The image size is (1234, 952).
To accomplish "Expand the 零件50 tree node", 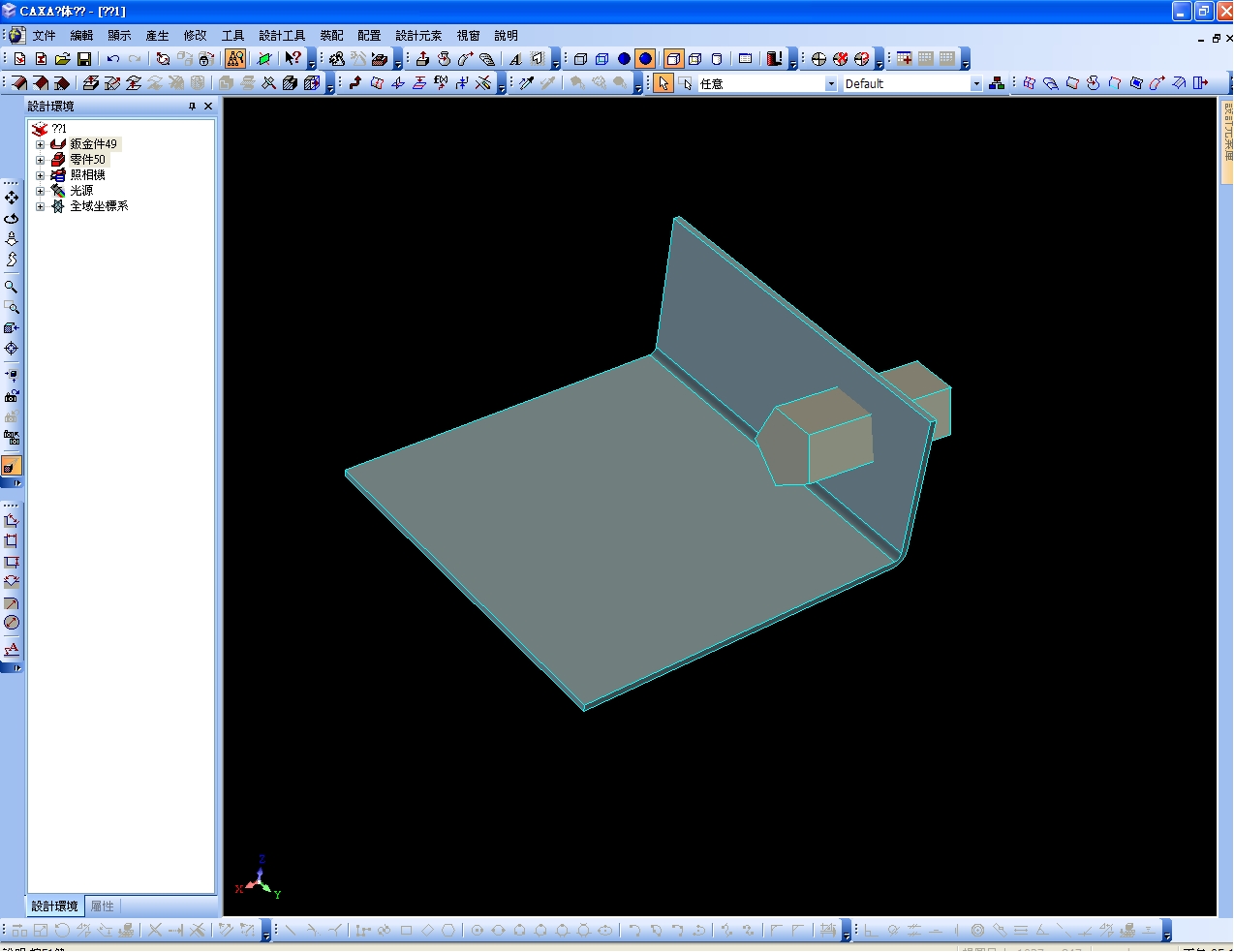I will pos(41,160).
